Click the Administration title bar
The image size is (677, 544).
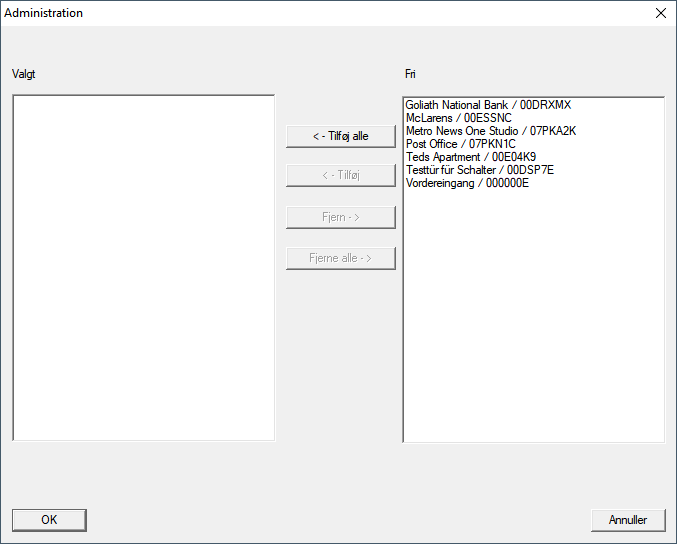pyautogui.click(x=300, y=14)
